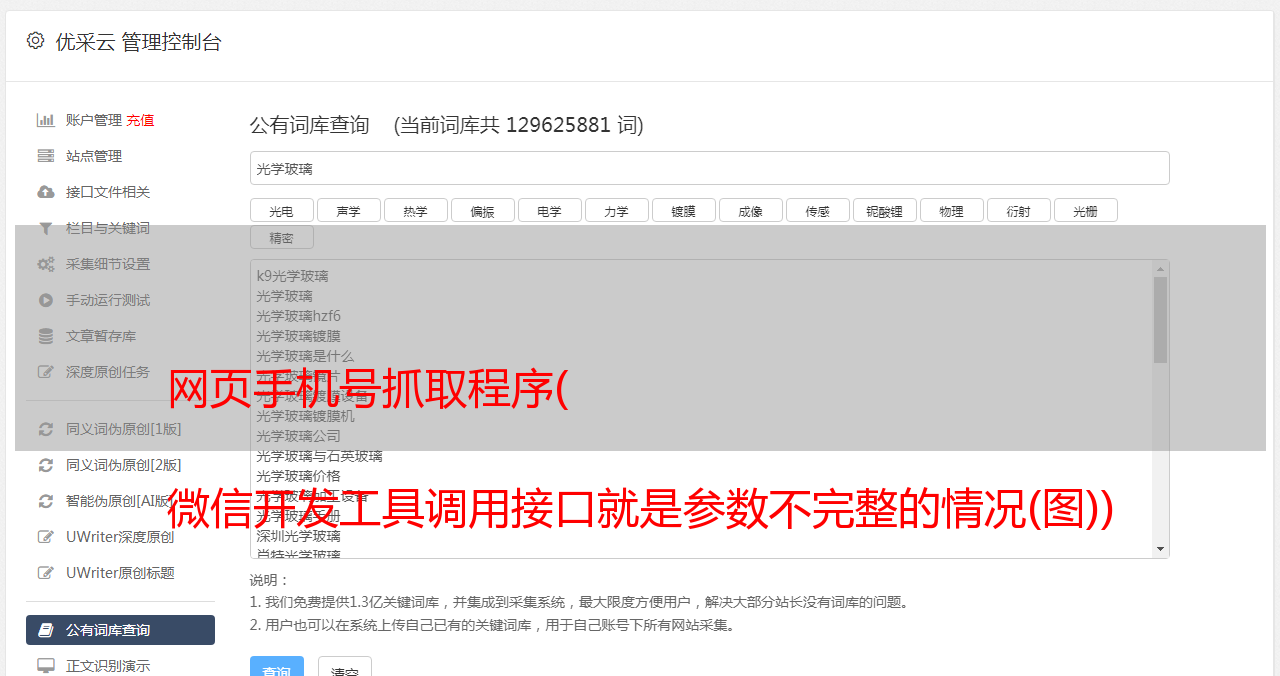Click the 站点管理 server icon
1280x676 pixels.
pyautogui.click(x=45, y=156)
